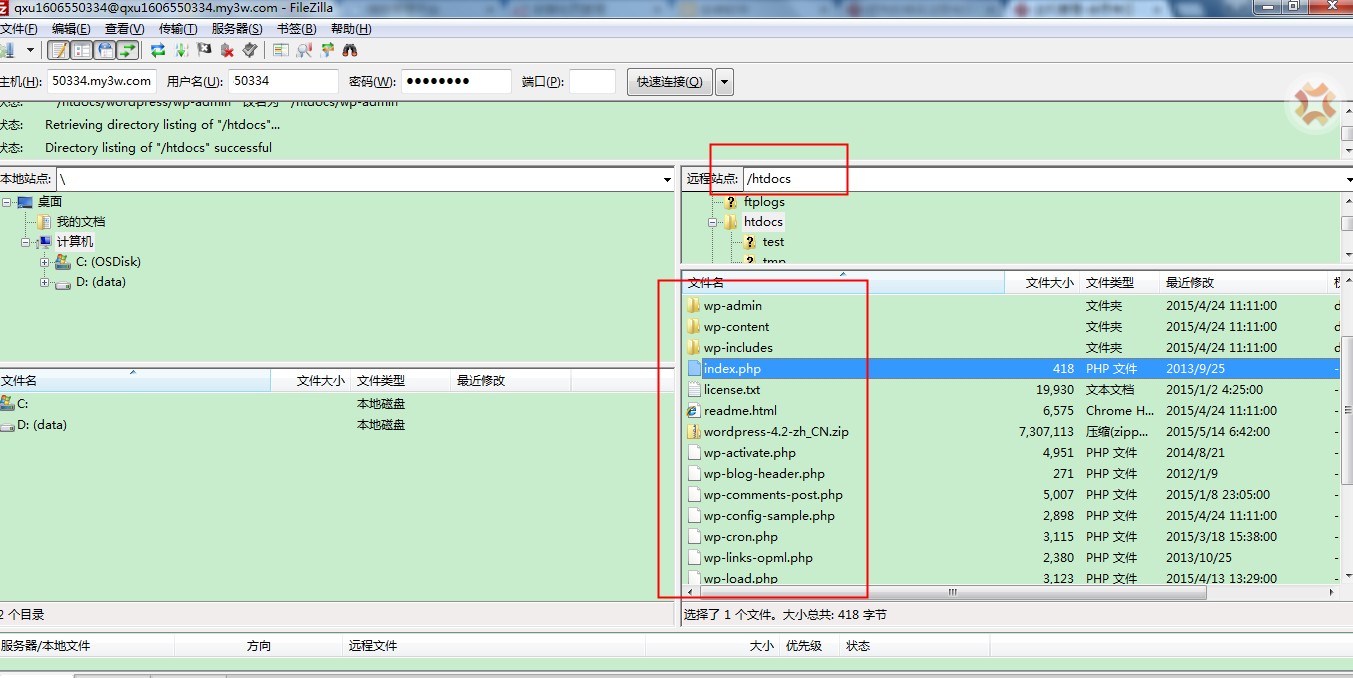Open the quickconnect history dropdown arrow
The image size is (1353, 678).
[x=724, y=82]
